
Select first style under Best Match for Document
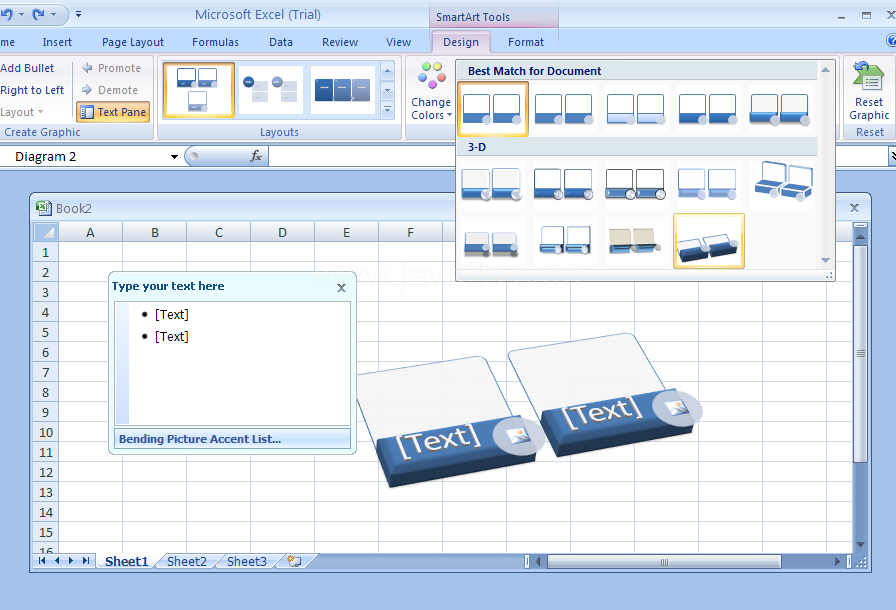click(493, 109)
